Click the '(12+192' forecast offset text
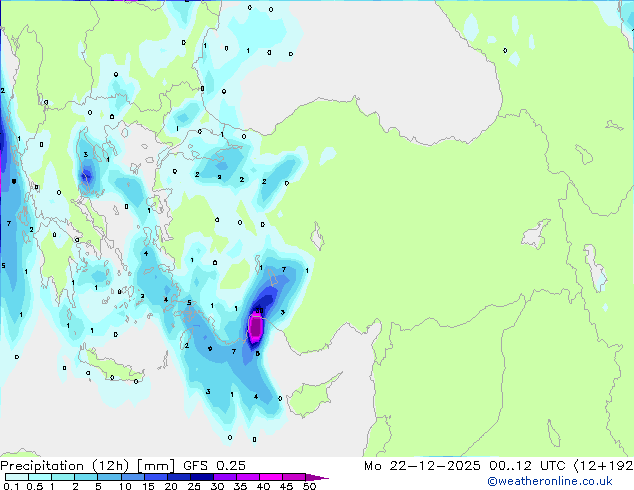 [603, 466]
